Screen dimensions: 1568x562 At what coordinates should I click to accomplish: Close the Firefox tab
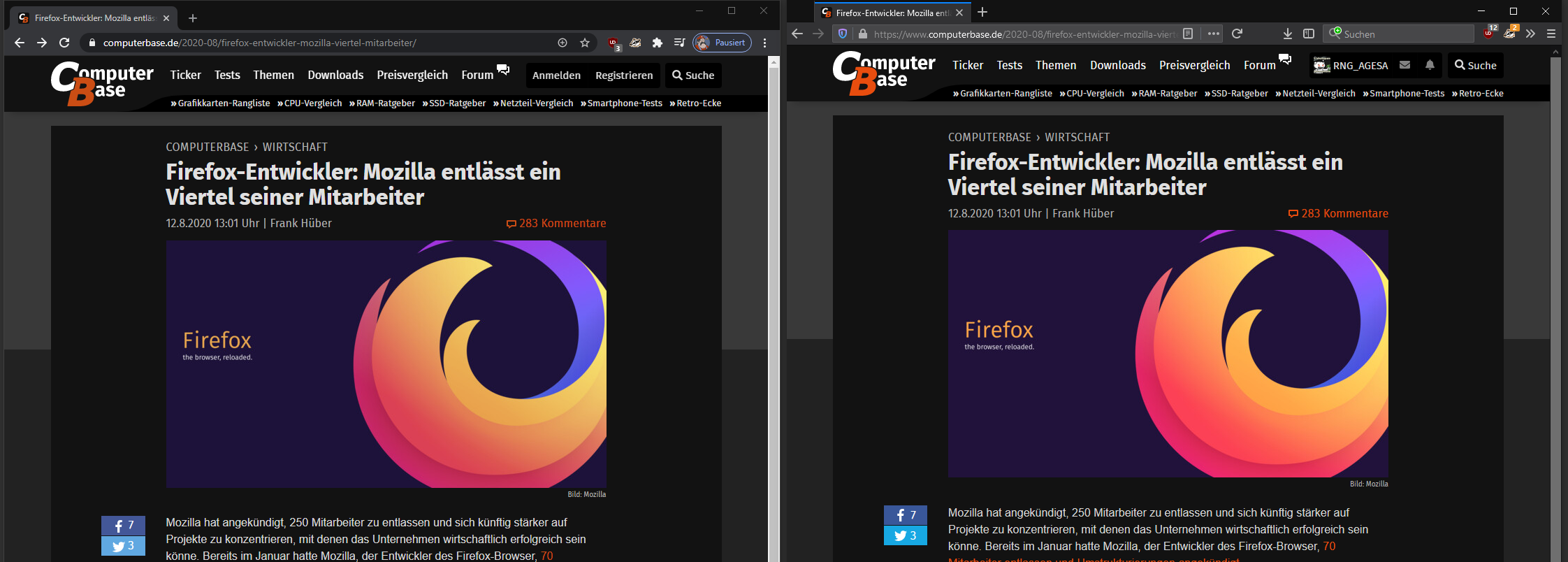(x=959, y=13)
